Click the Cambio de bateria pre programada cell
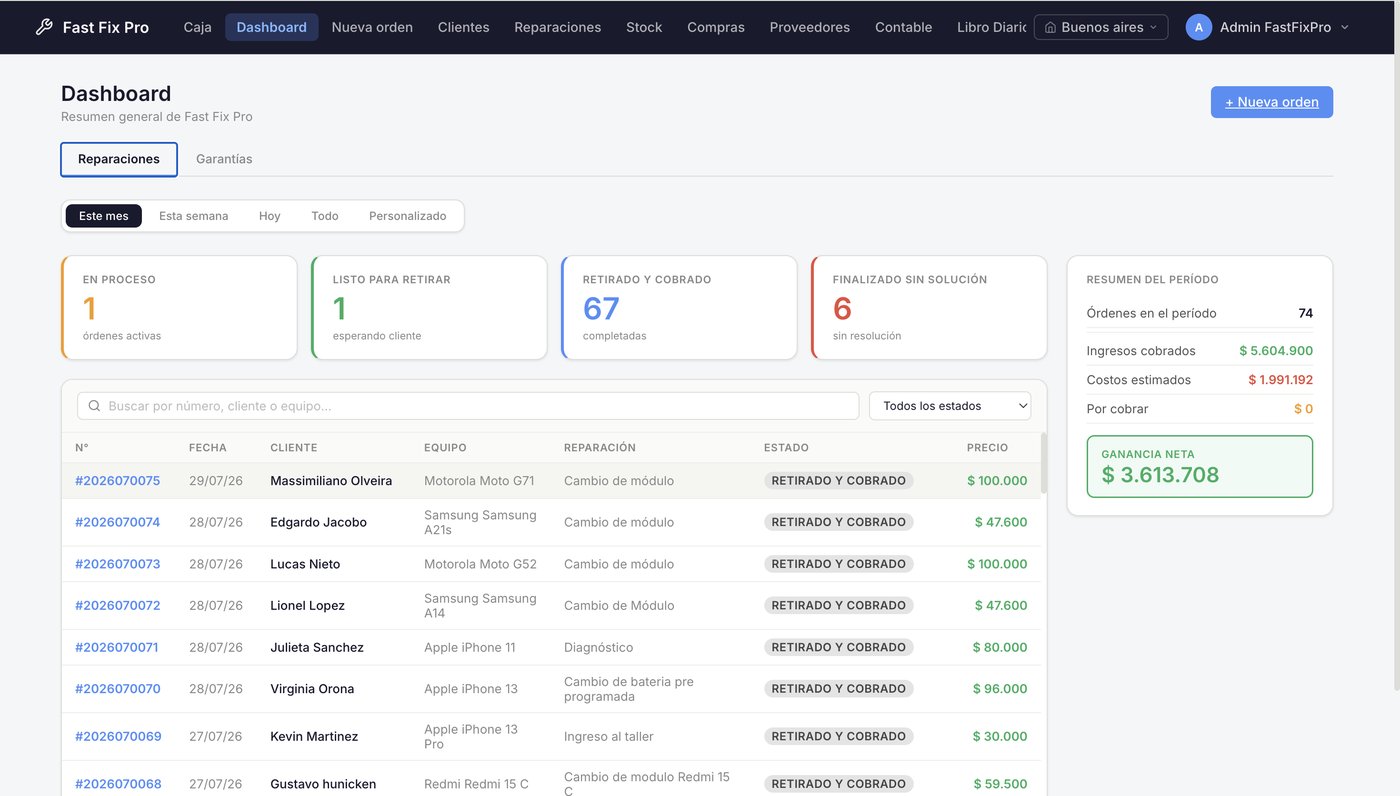 pyautogui.click(x=629, y=689)
